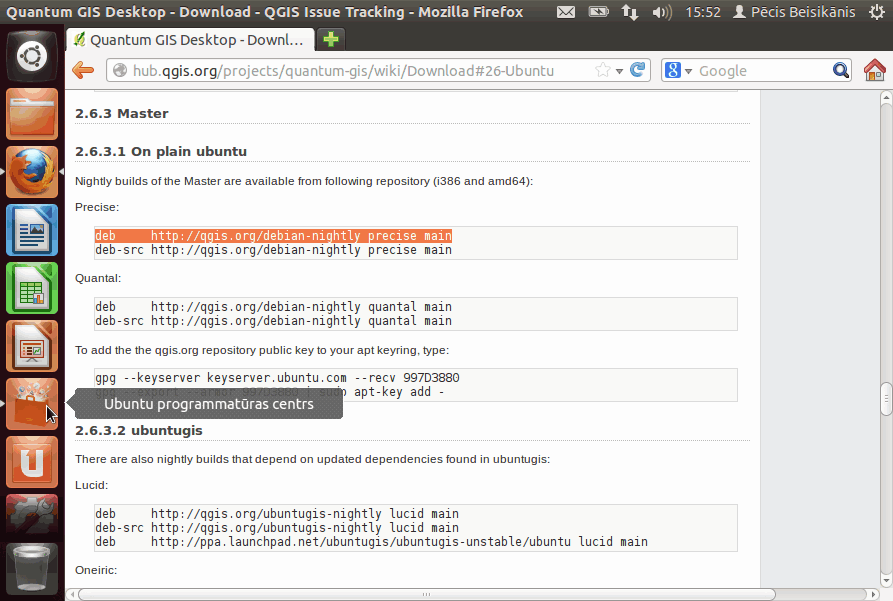Open the Ubuntu One launcher icon
The height and width of the screenshot is (601, 893).
pos(32,462)
